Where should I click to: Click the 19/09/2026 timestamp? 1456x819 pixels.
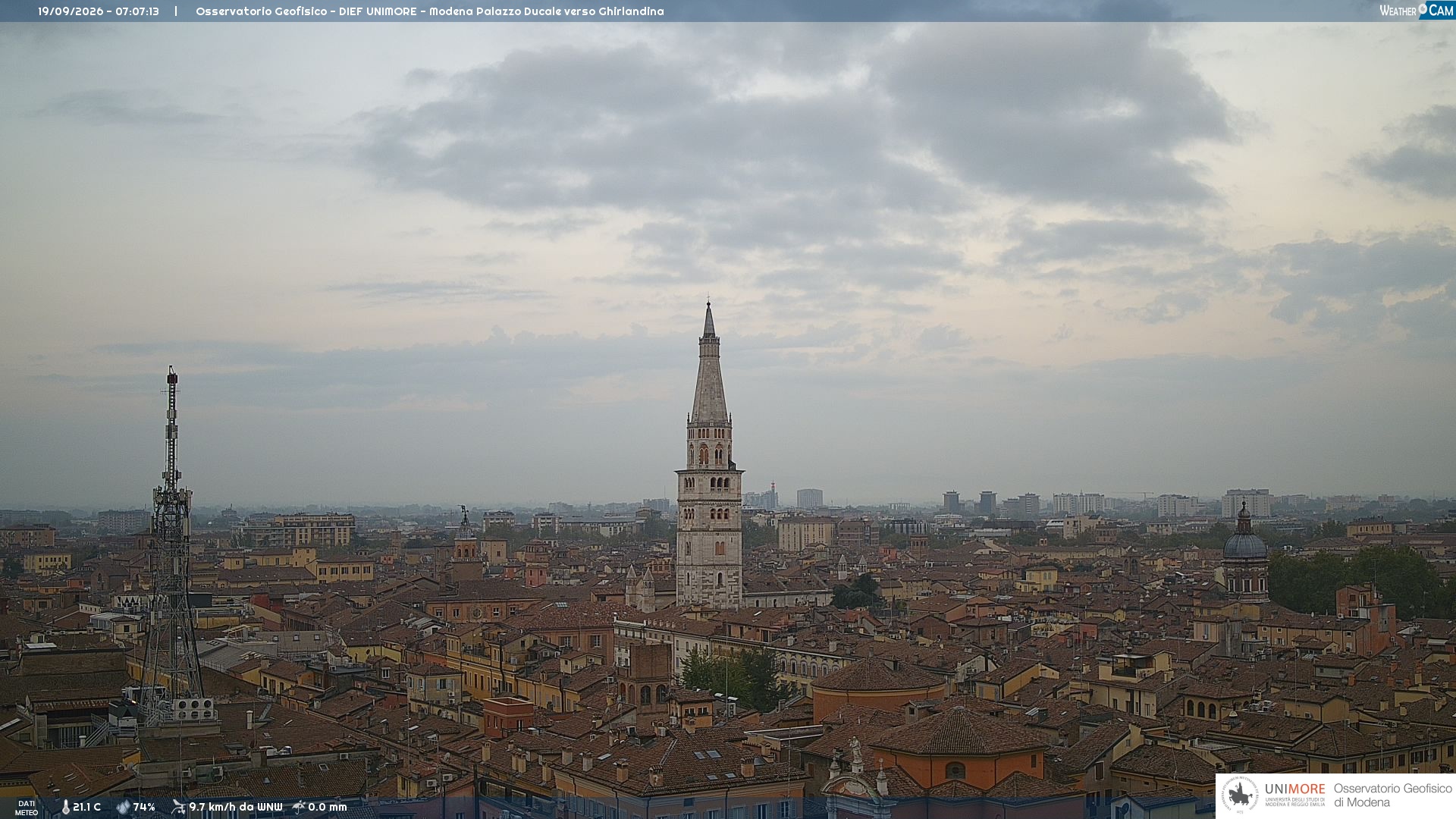[x=99, y=11]
